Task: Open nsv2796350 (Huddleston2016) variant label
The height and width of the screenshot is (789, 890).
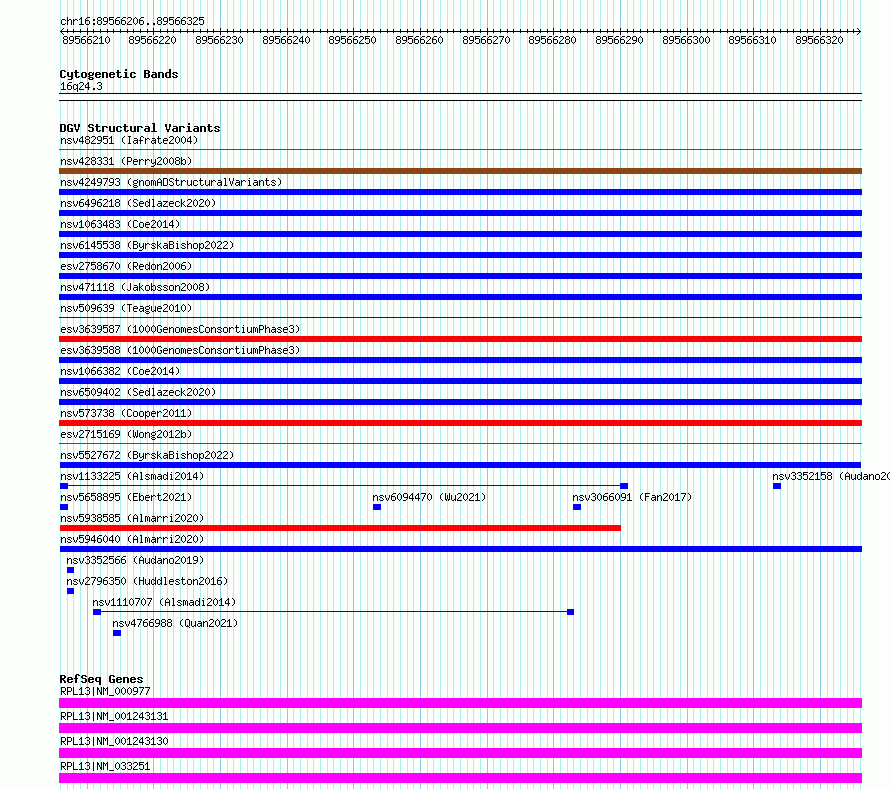Action: [x=147, y=581]
